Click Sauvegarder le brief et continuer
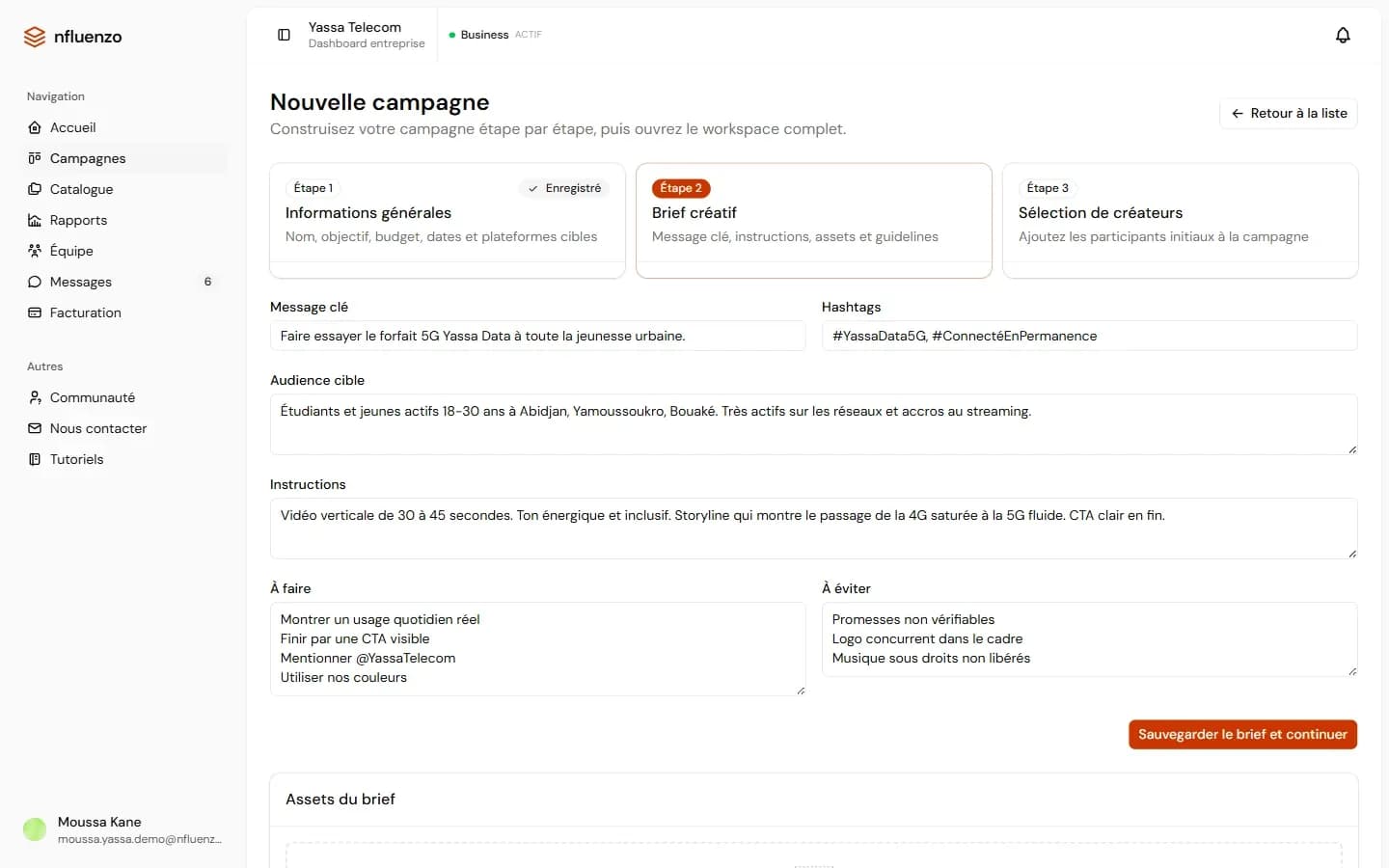The width and height of the screenshot is (1389, 868). point(1242,734)
